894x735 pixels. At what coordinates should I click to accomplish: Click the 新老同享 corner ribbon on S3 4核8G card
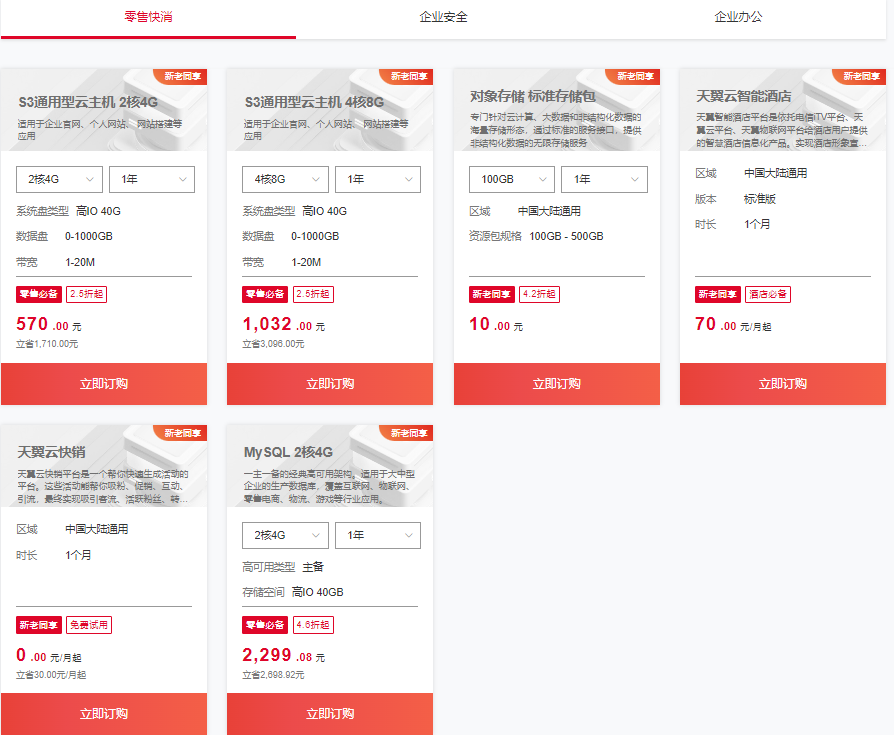pyautogui.click(x=408, y=76)
